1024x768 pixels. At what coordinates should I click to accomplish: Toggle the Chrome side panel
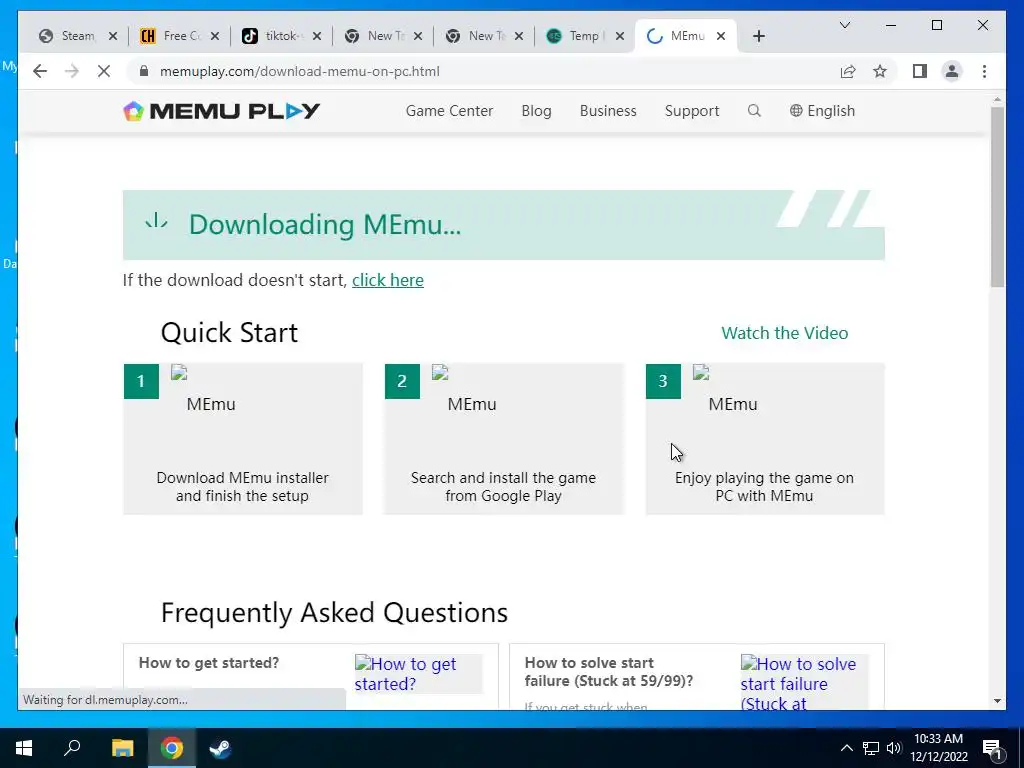tap(920, 71)
